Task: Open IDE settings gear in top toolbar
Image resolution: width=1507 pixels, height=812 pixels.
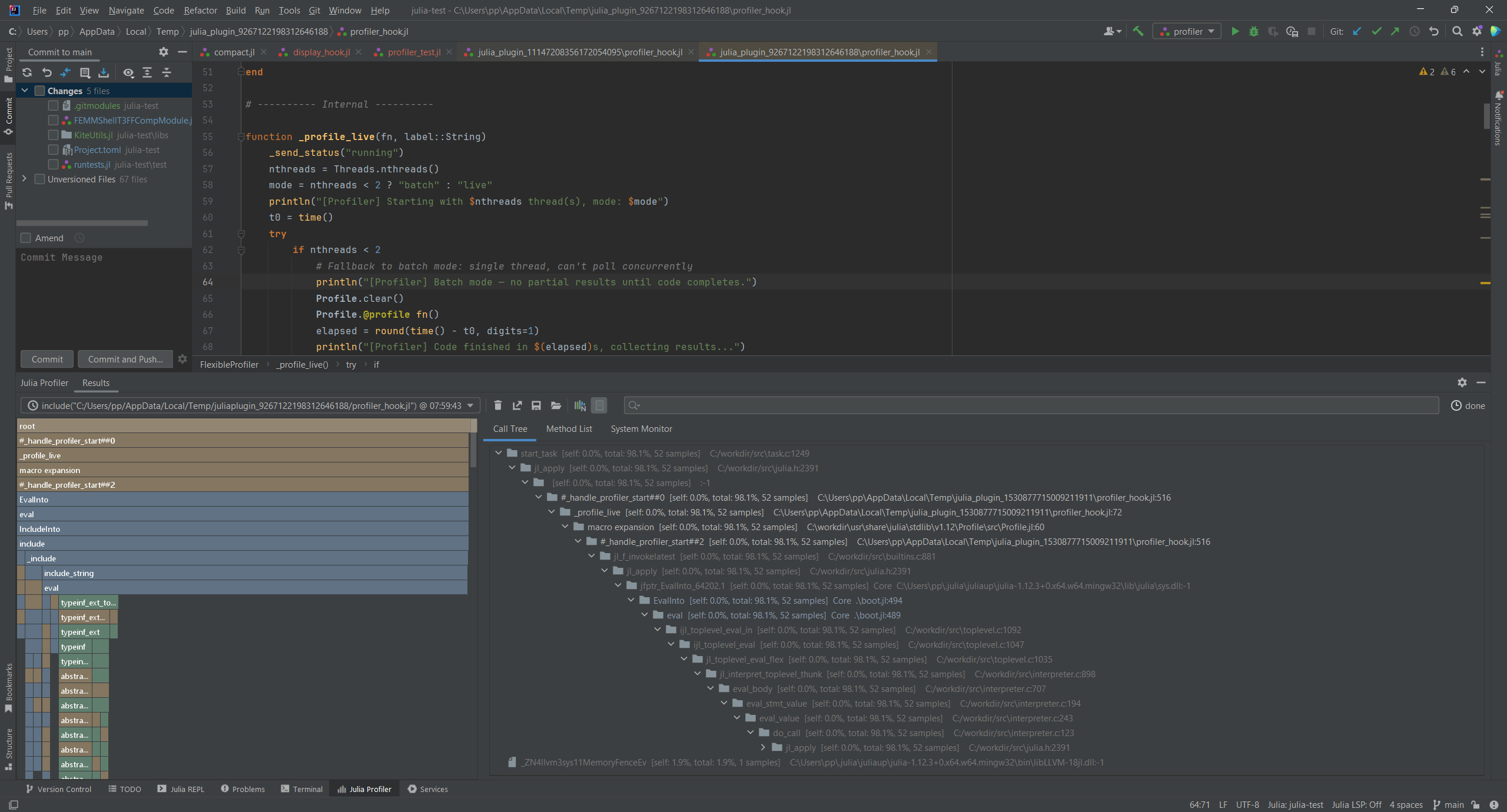Action: pyautogui.click(x=1477, y=31)
